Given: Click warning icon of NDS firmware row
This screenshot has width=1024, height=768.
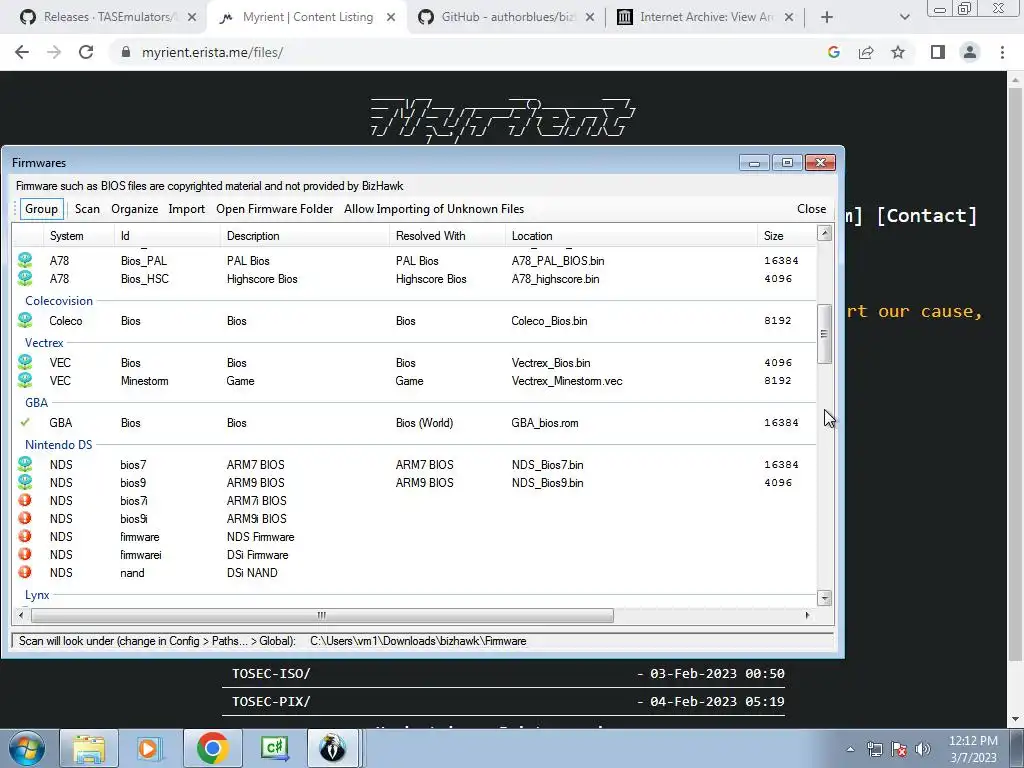Looking at the screenshot, I should coord(25,536).
